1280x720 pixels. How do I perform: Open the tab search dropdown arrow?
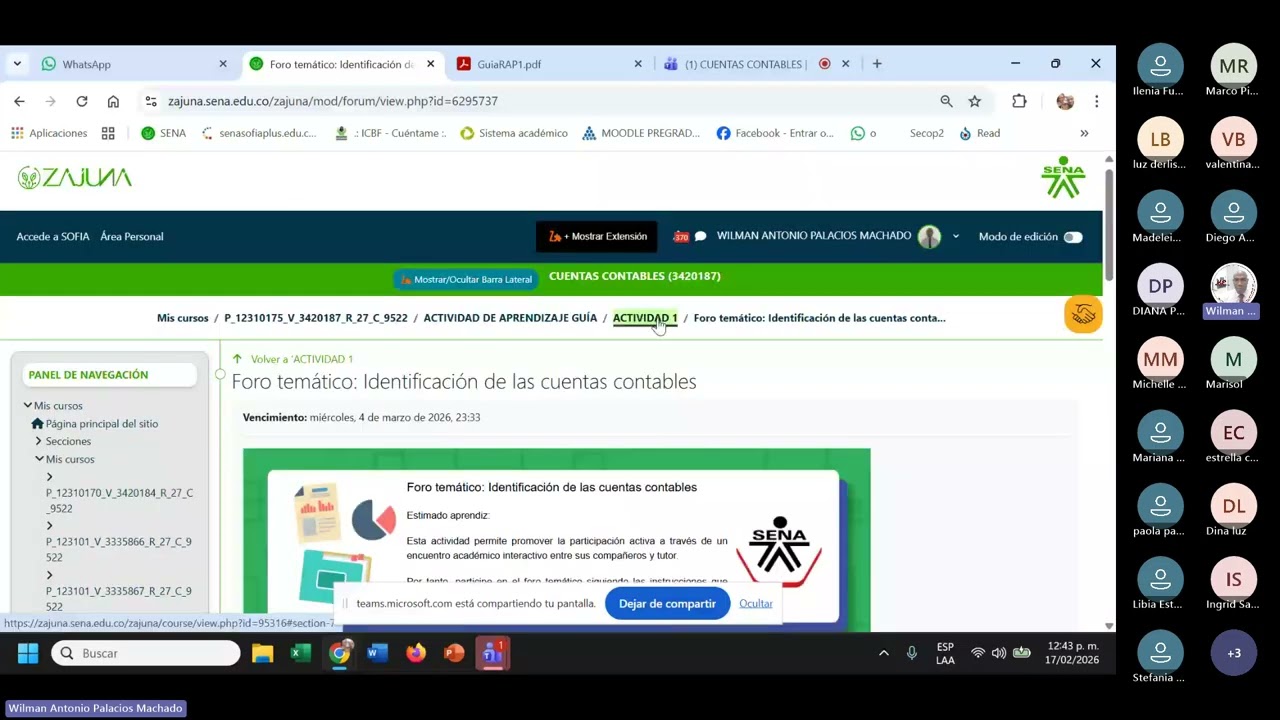point(17,63)
